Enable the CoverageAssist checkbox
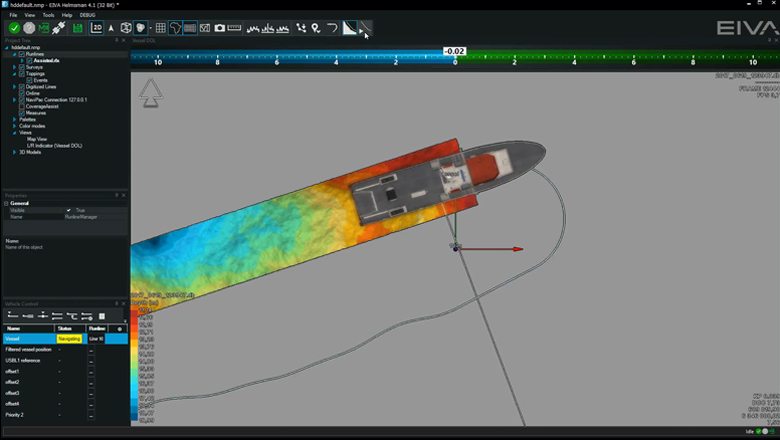Viewport: 780px width, 440px height. coord(21,106)
